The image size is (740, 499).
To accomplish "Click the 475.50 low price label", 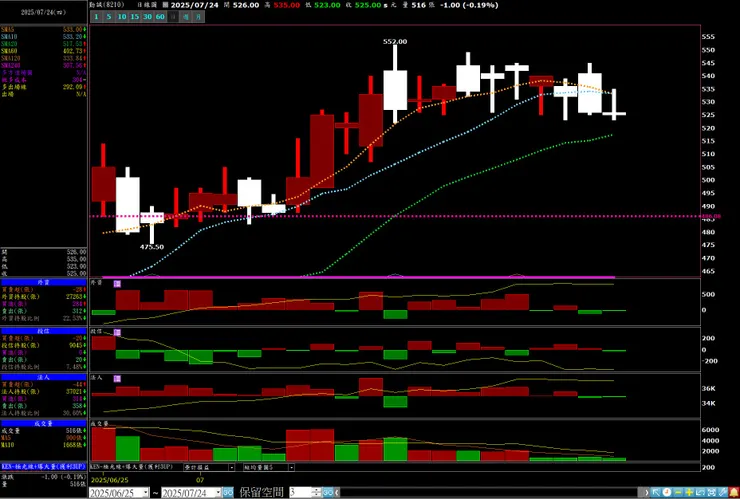I will 152,247.
